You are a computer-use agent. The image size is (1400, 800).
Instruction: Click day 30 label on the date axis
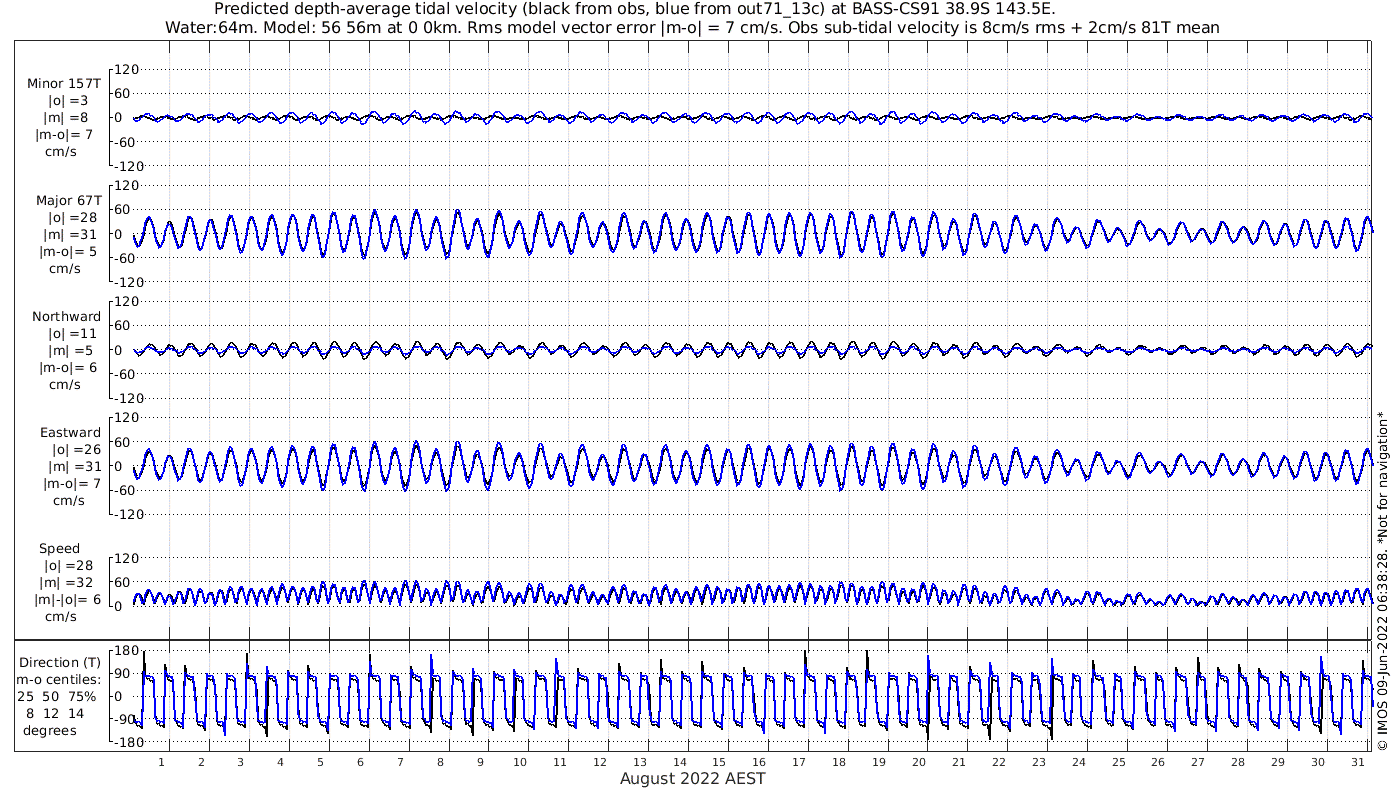(1318, 762)
